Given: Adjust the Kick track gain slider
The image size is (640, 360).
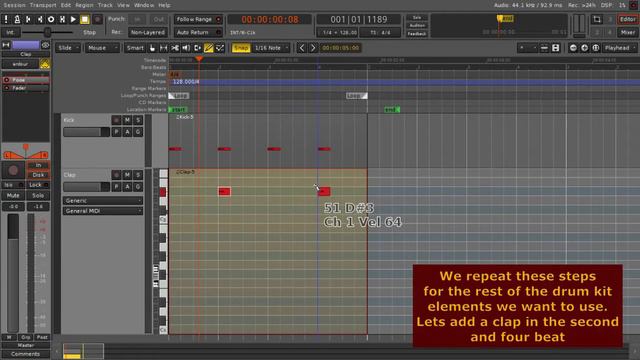Looking at the screenshot, I should click(x=86, y=132).
